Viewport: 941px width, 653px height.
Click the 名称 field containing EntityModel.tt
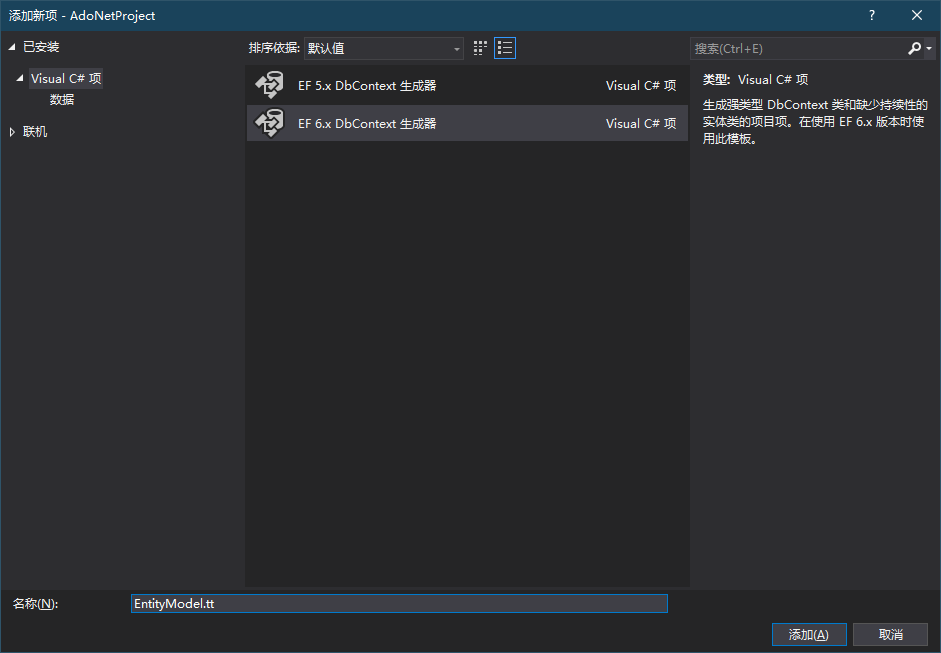(400, 604)
